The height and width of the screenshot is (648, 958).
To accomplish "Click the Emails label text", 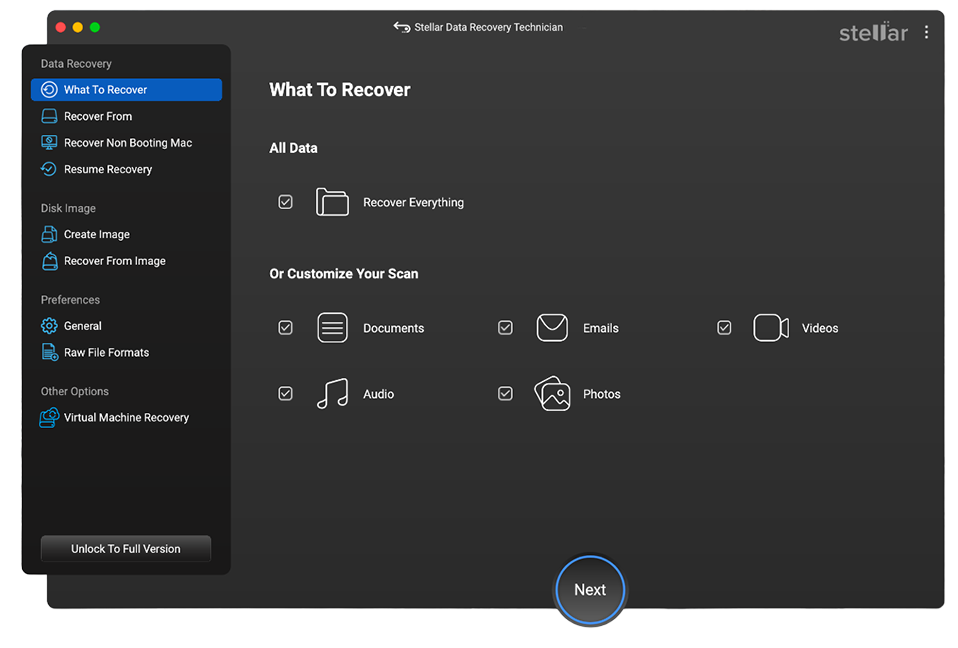I will [601, 328].
